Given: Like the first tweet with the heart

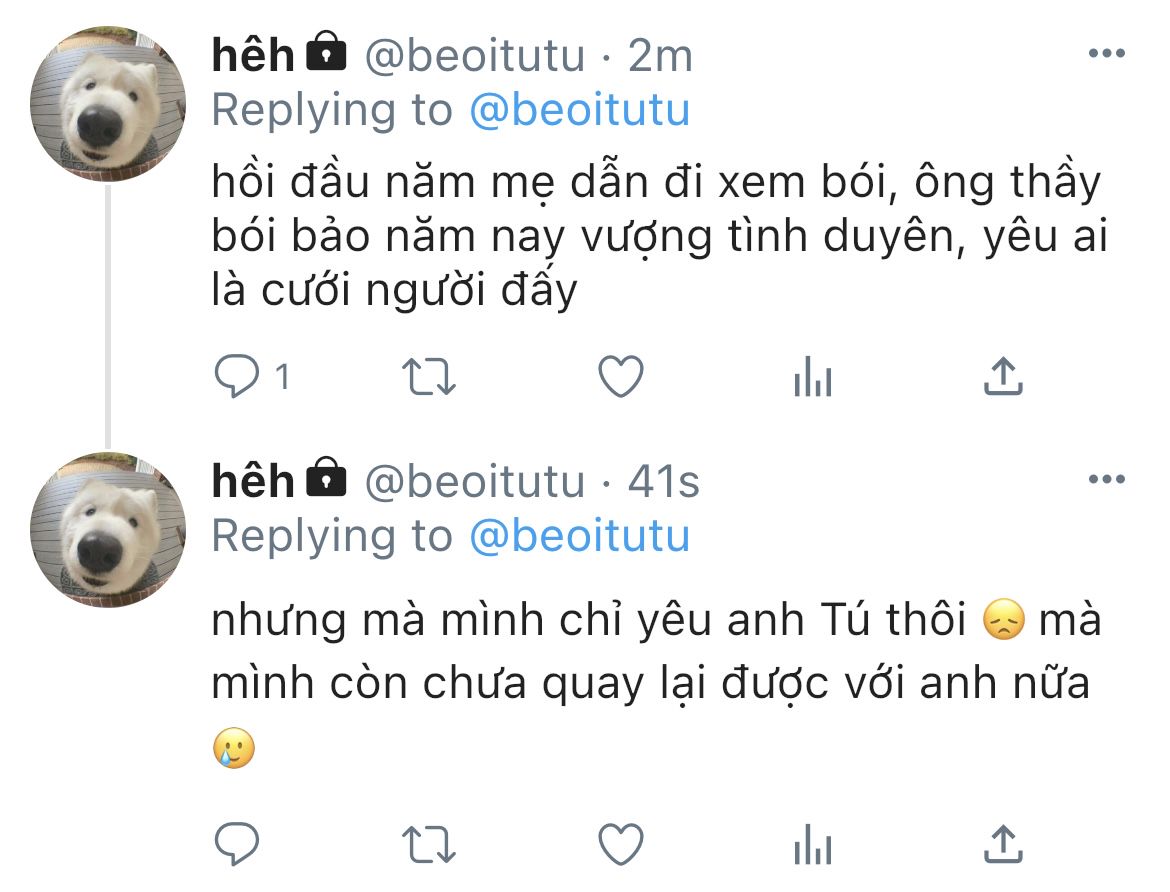Looking at the screenshot, I should tap(621, 376).
